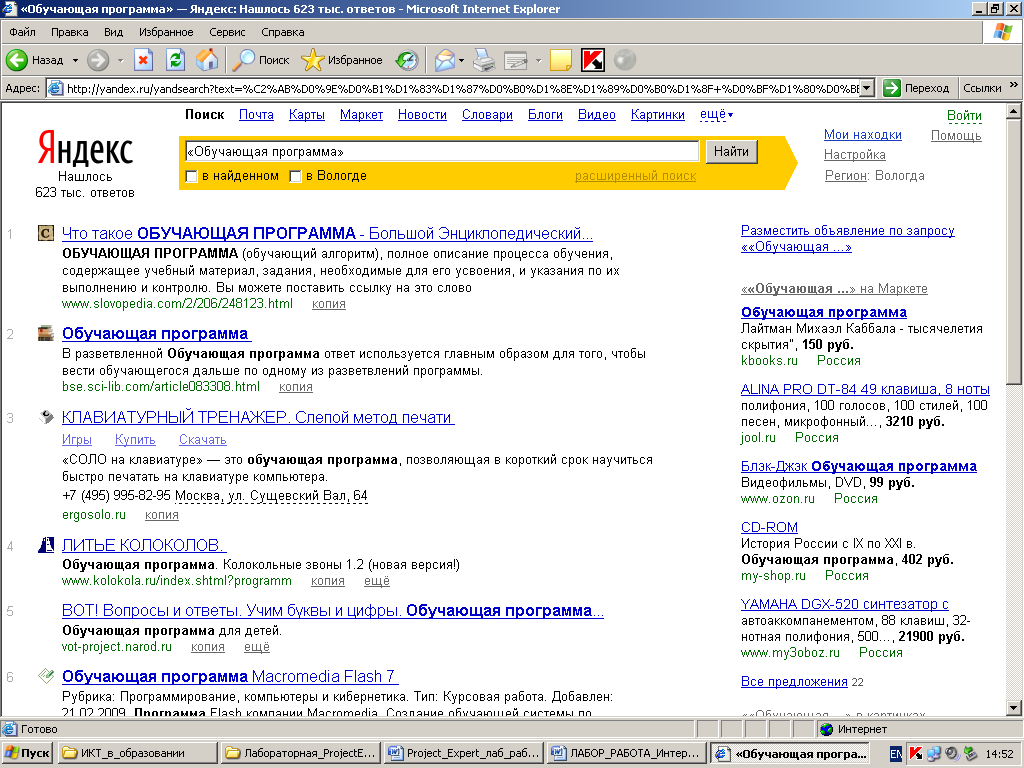Click the icon beside the Macromedia Flash 7 result
Screen dimensions: 1024x768
click(x=46, y=676)
